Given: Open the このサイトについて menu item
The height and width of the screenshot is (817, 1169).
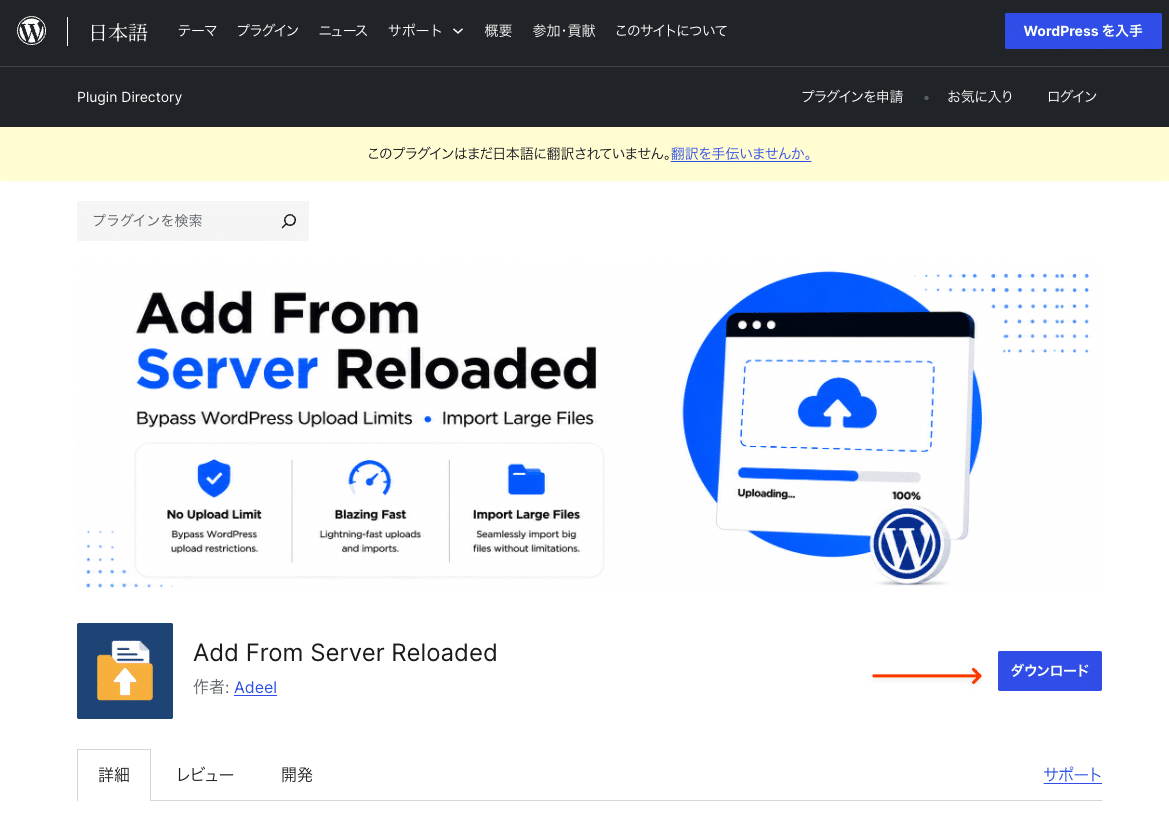Looking at the screenshot, I should pyautogui.click(x=671, y=31).
